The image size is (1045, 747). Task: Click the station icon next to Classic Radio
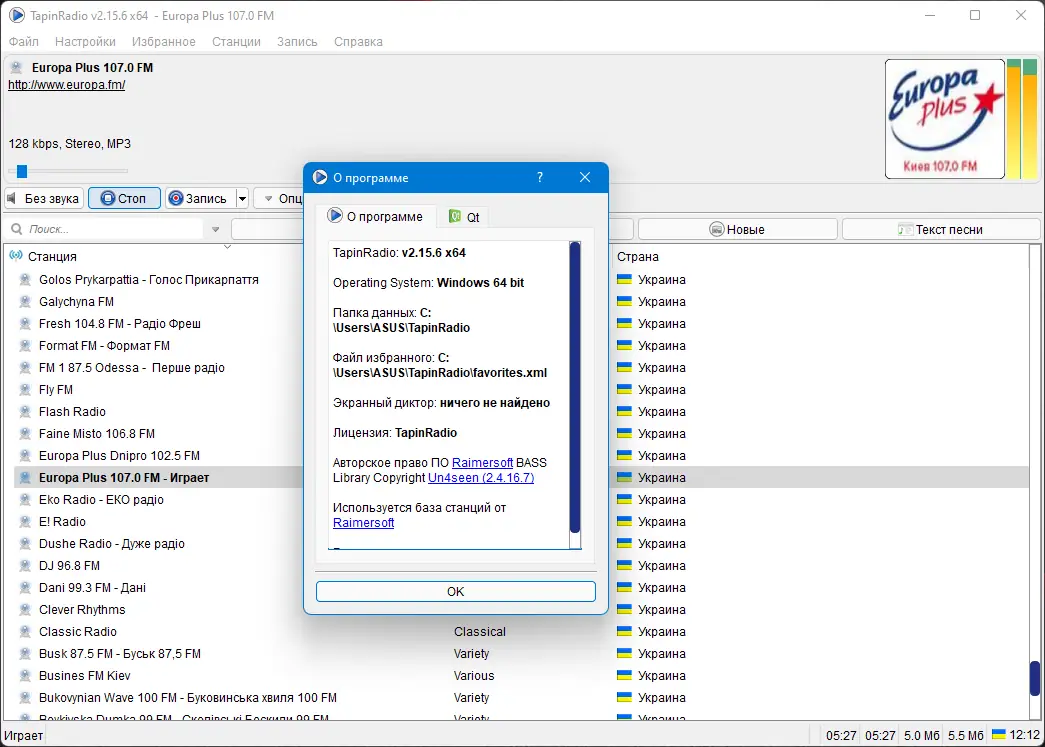tap(24, 631)
